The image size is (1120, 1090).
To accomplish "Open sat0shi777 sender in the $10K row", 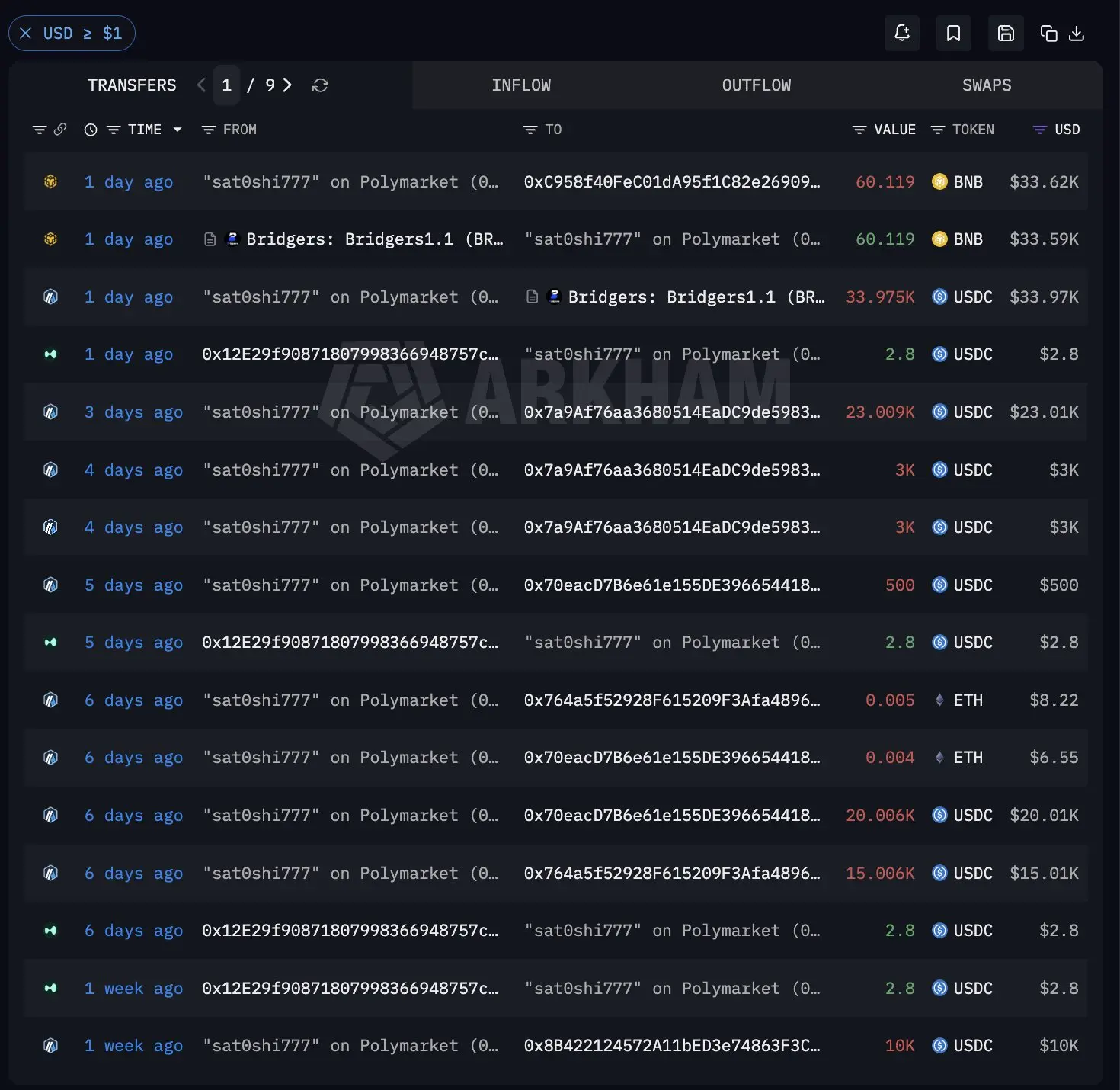I will pos(350,1046).
